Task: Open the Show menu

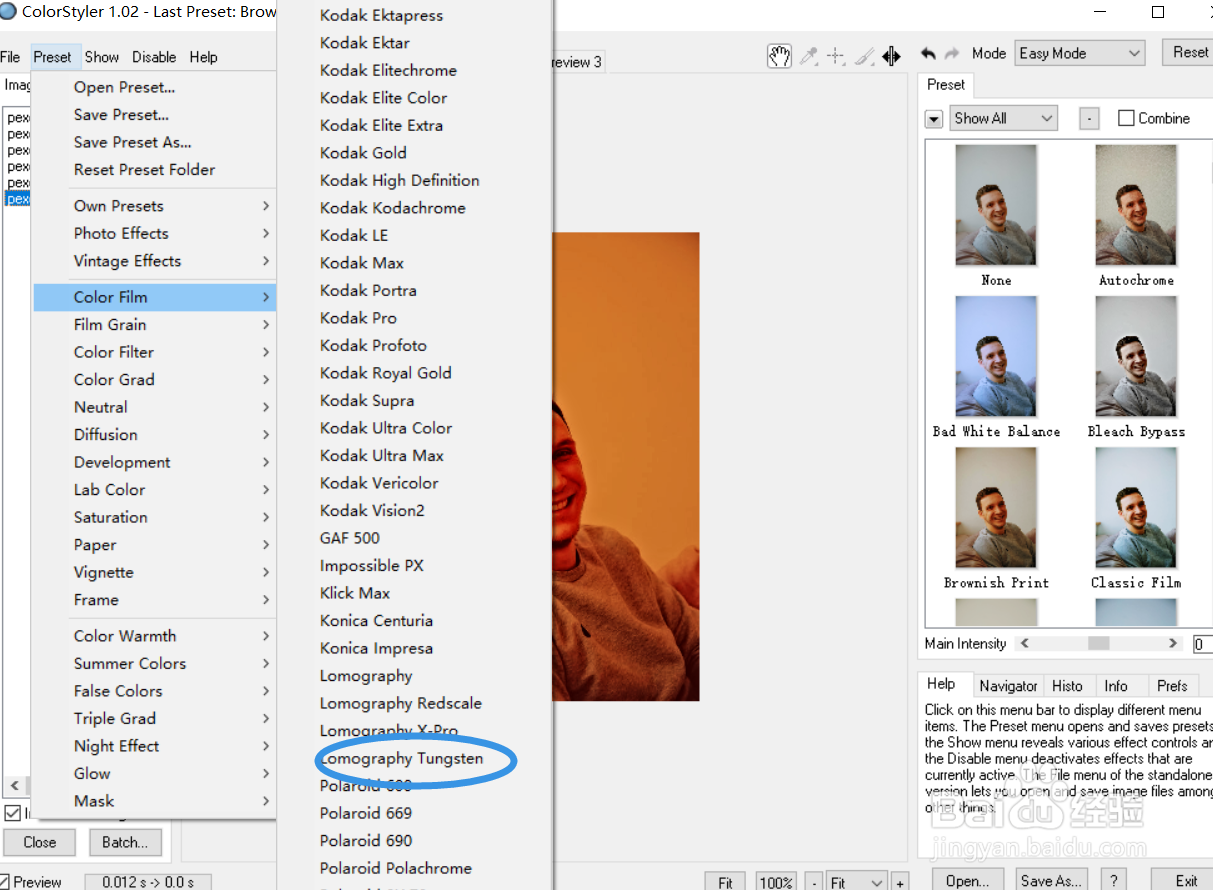Action: pos(102,57)
